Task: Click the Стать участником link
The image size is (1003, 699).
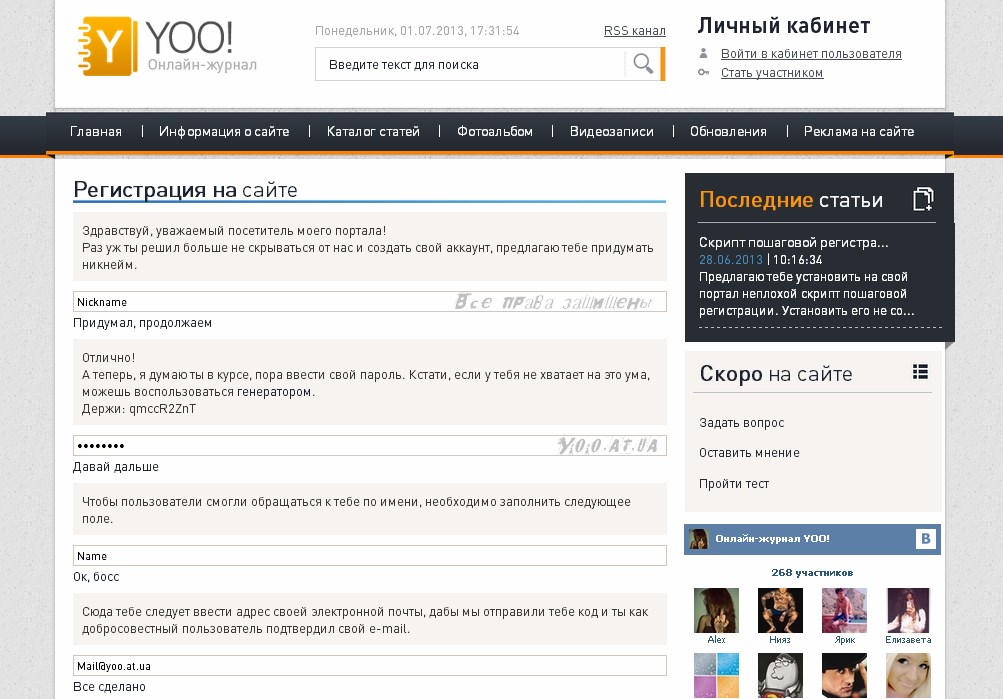Action: (x=772, y=73)
